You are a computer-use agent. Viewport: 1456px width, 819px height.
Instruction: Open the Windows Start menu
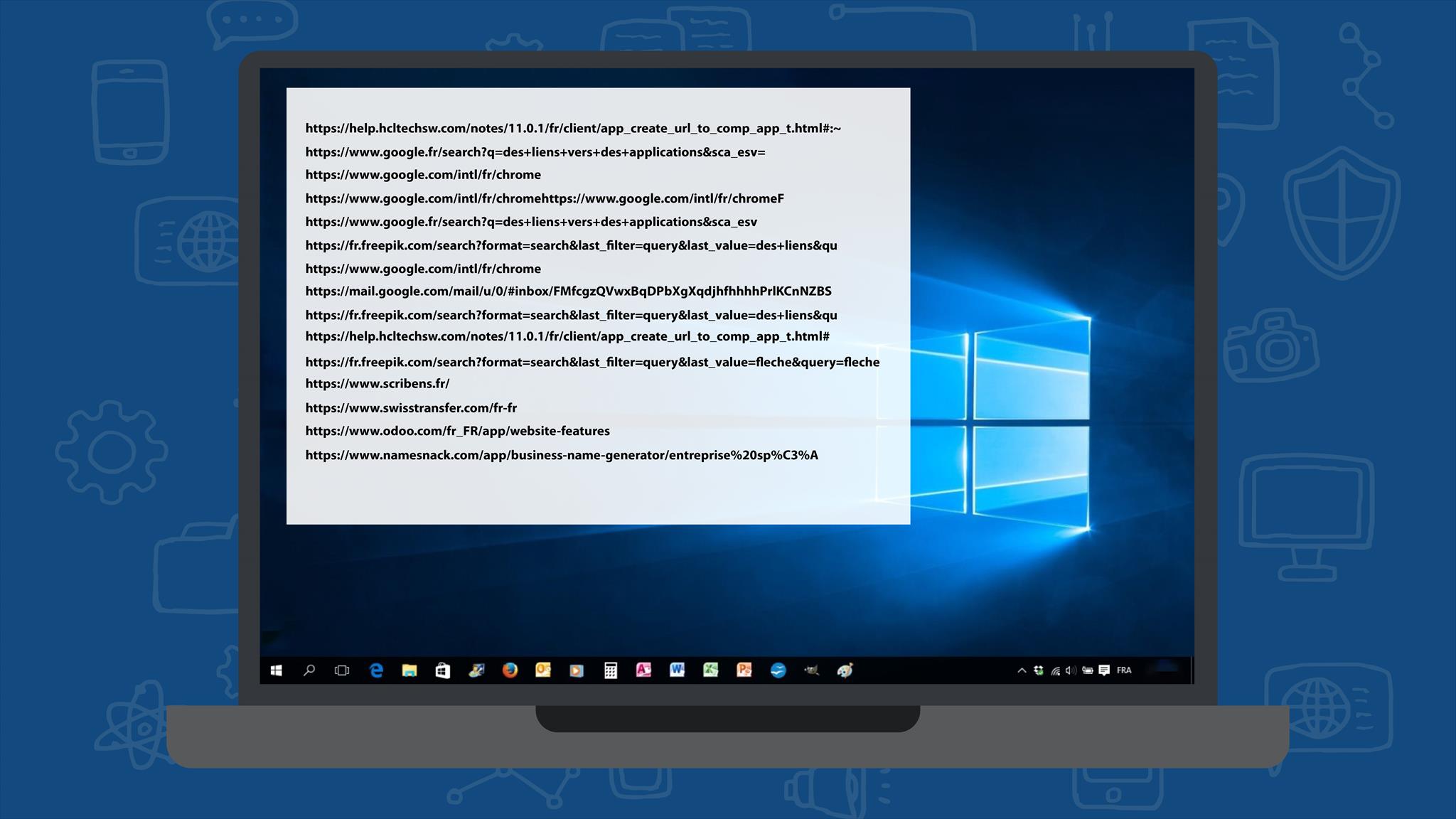pyautogui.click(x=277, y=670)
